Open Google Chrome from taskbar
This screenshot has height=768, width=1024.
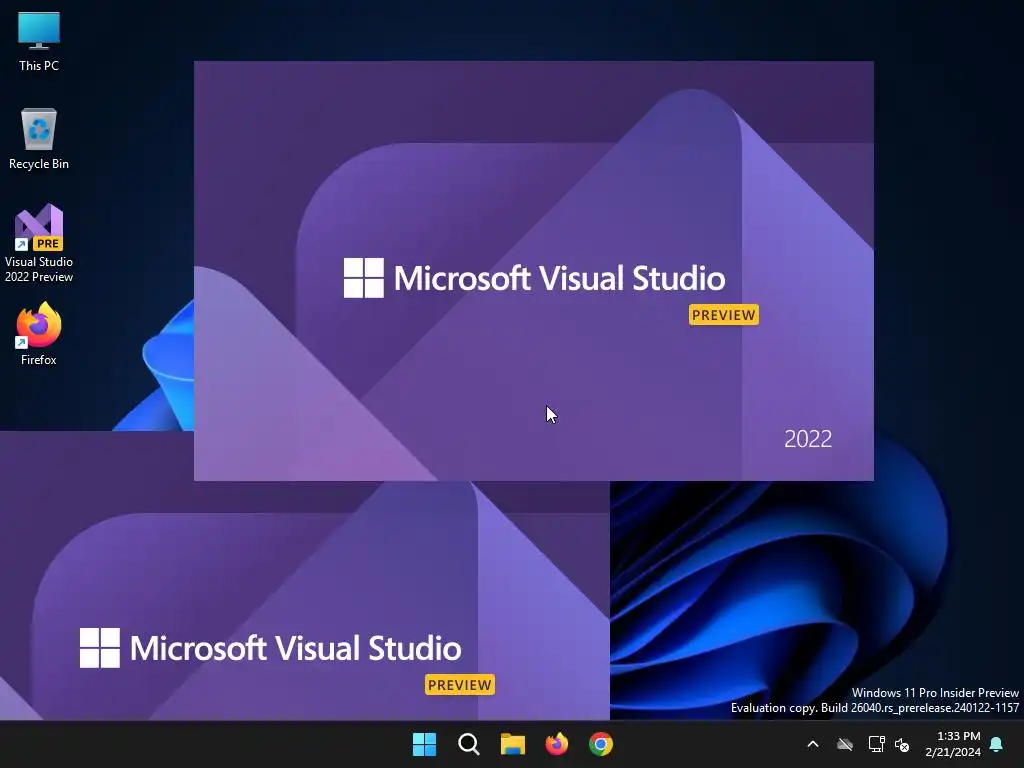[x=601, y=744]
